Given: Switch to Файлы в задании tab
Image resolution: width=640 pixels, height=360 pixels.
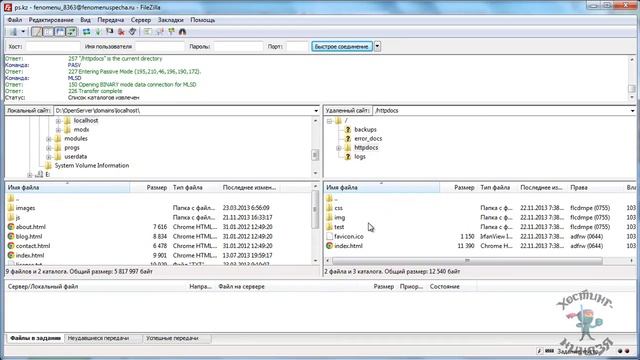Looking at the screenshot, I should 35,338.
